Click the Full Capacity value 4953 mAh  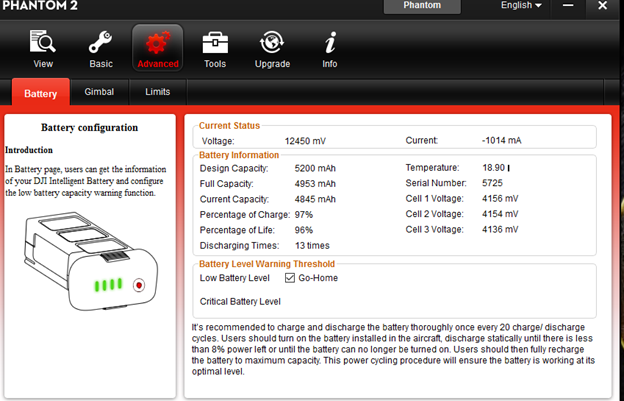coord(315,184)
